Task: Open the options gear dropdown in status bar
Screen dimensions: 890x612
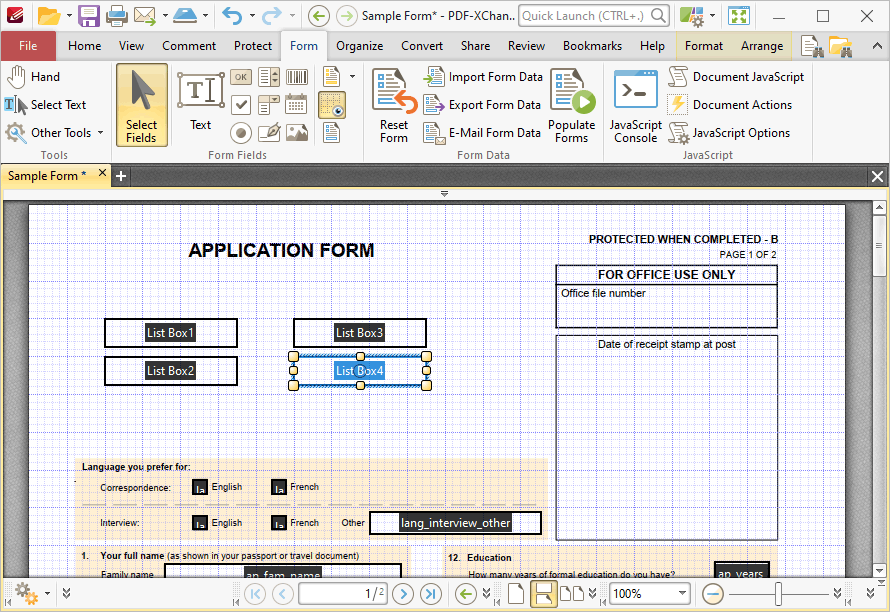Action: 47,594
